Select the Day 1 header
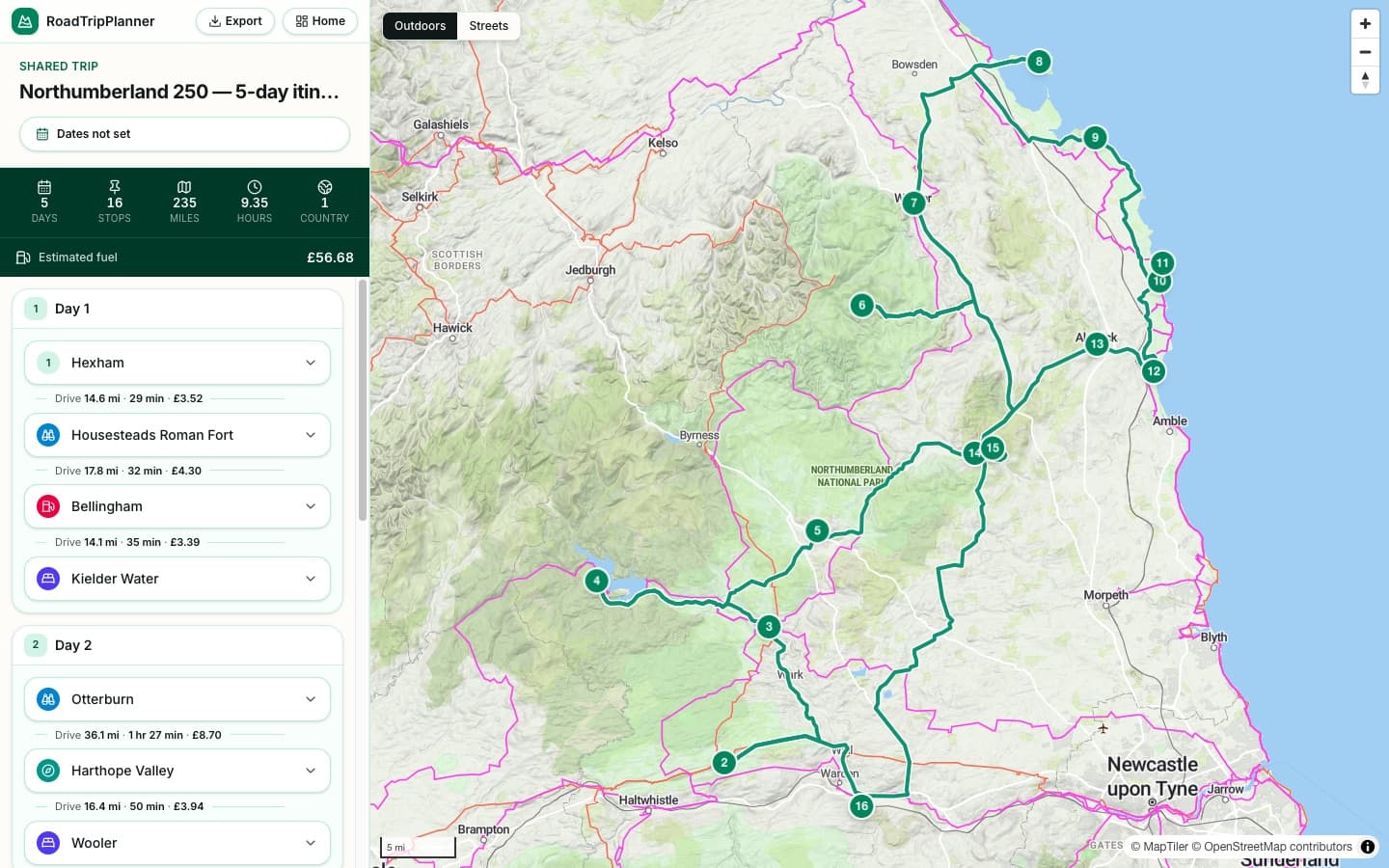This screenshot has width=1389, height=868. 177,309
